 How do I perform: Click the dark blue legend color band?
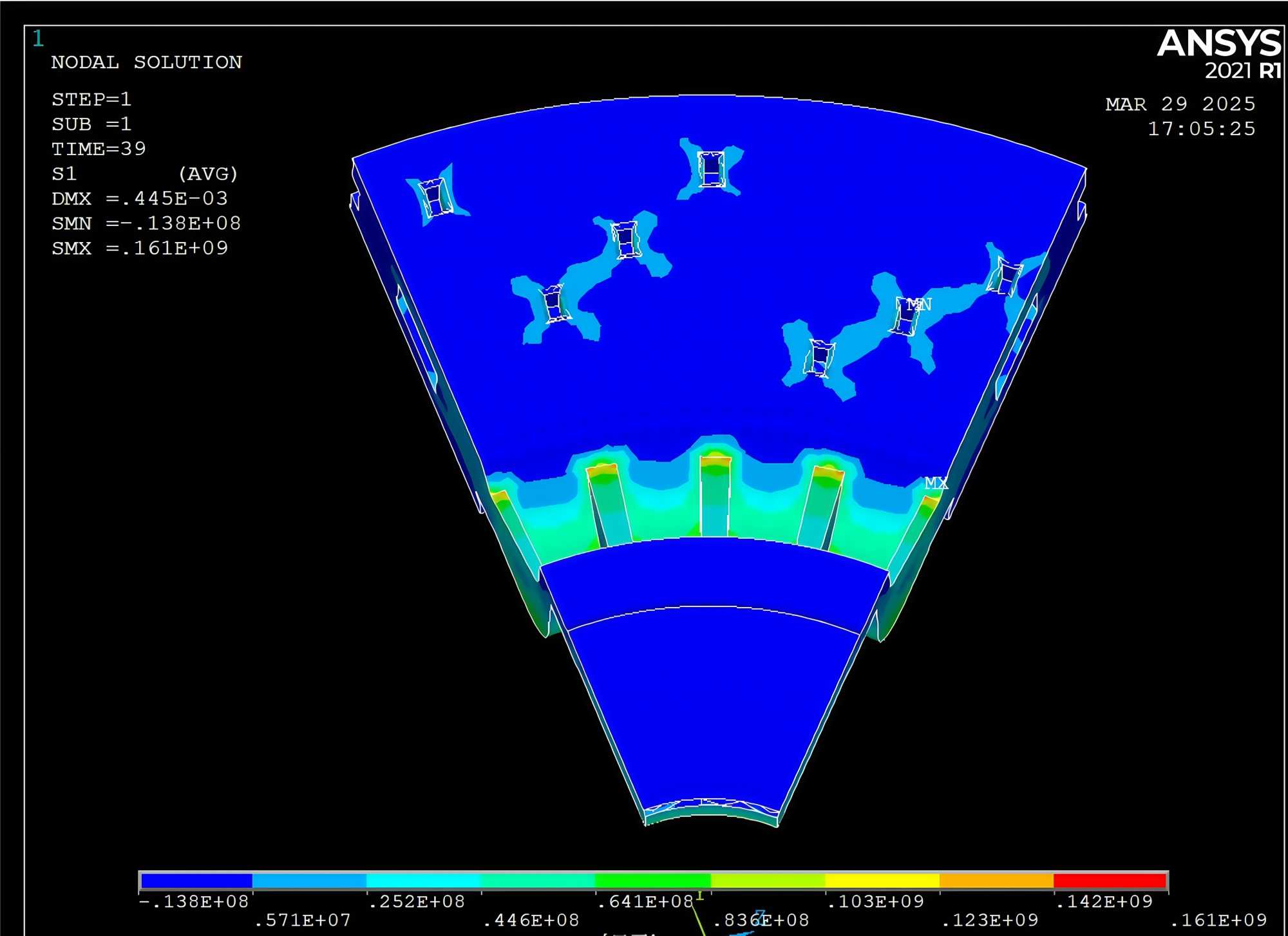[x=196, y=880]
